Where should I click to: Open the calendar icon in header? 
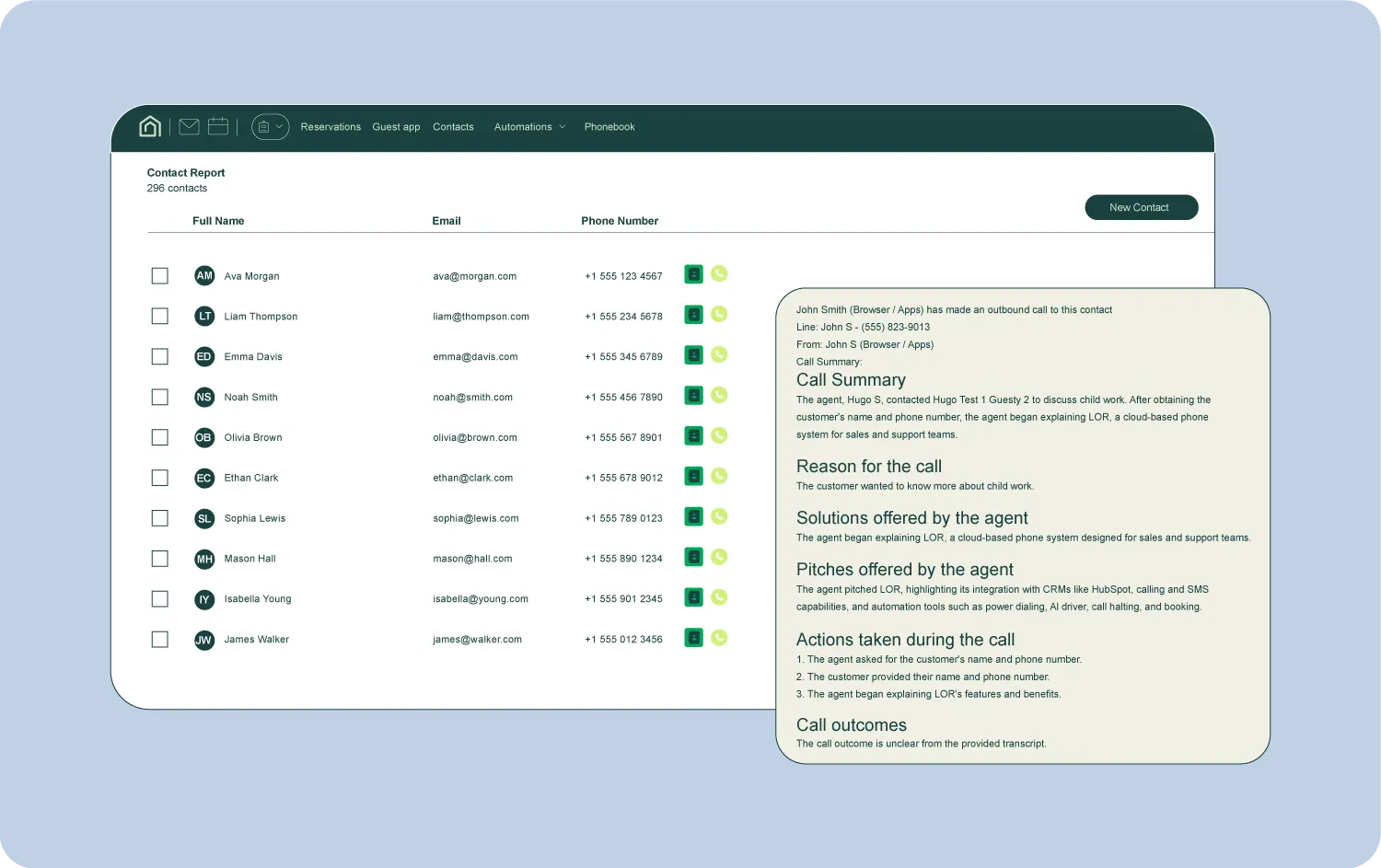pyautogui.click(x=218, y=126)
